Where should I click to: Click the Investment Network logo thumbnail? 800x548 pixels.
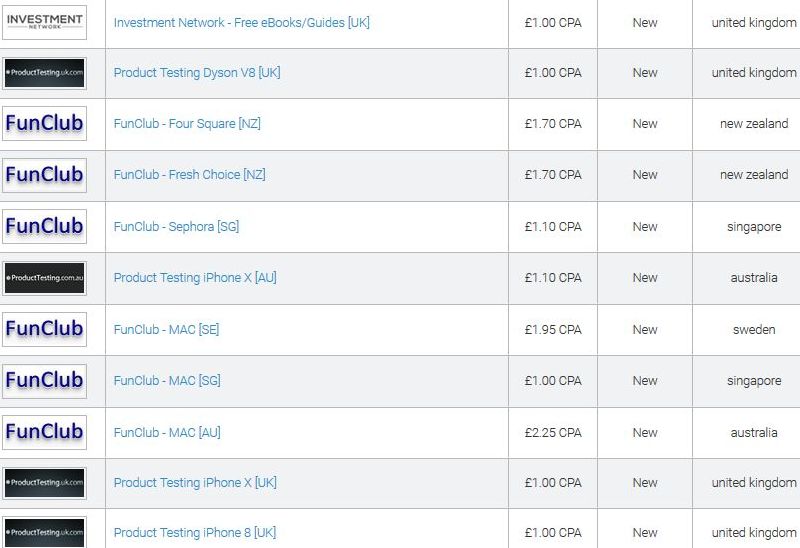44,22
